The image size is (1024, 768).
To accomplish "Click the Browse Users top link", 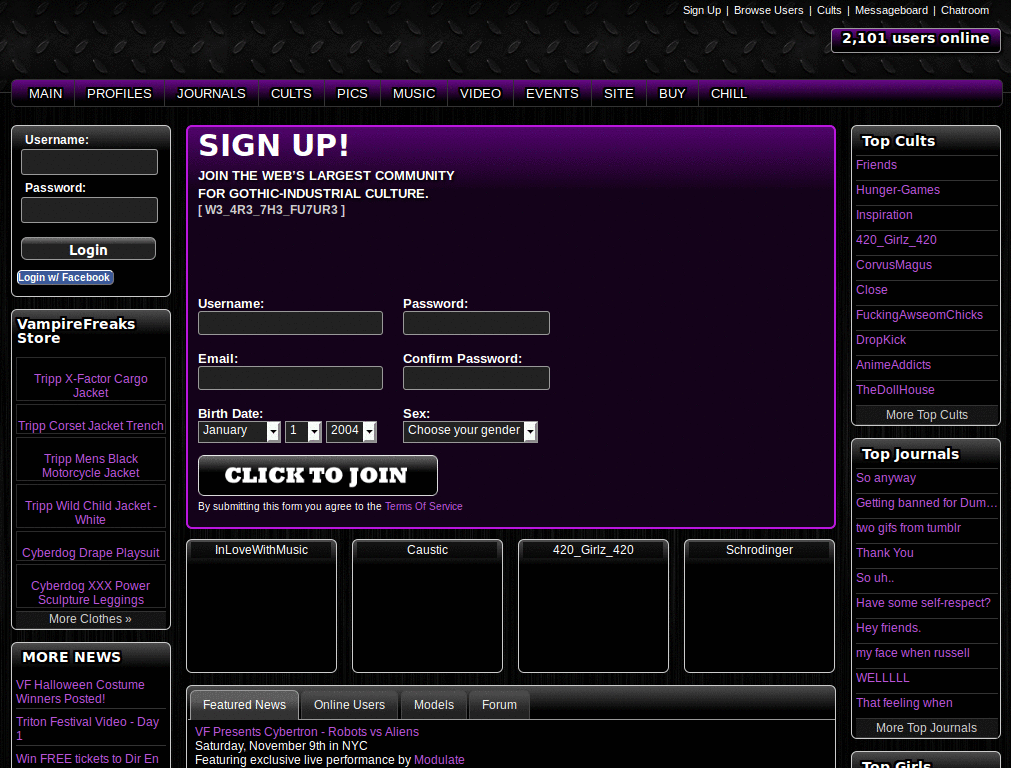I will (768, 10).
